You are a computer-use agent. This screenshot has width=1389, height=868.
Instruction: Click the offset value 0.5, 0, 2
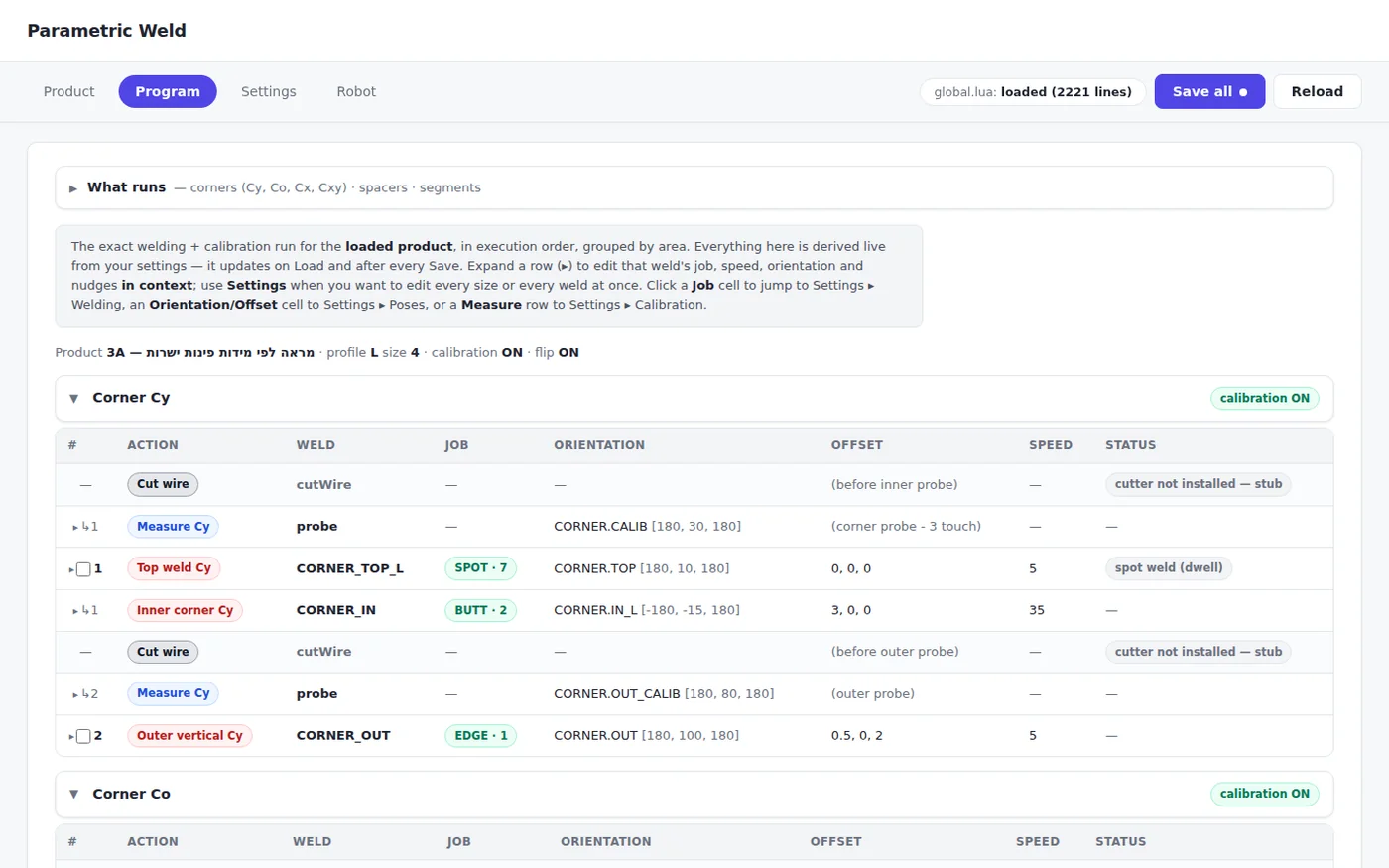[x=857, y=735]
